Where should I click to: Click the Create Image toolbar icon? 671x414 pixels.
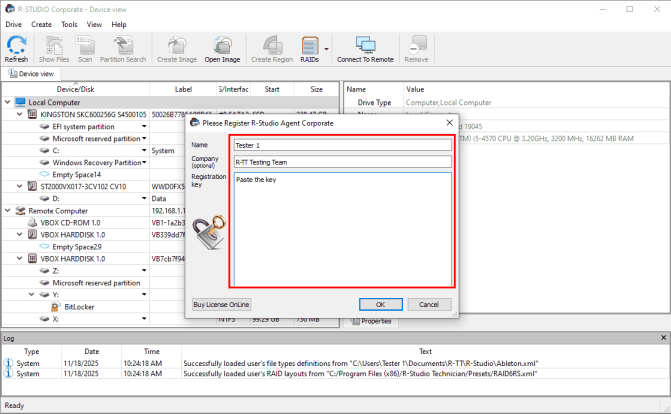pos(176,49)
